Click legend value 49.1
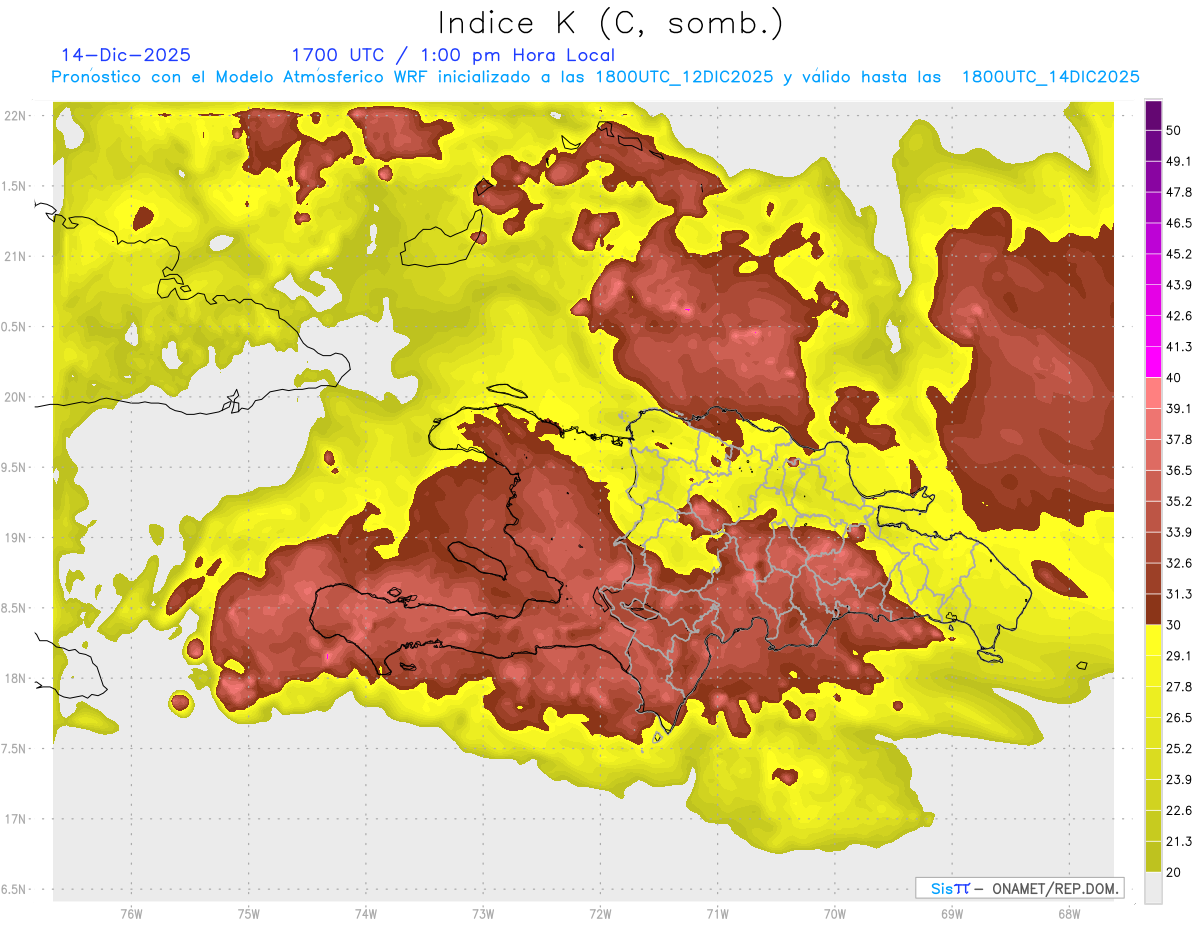The height and width of the screenshot is (927, 1200). (x=1178, y=161)
